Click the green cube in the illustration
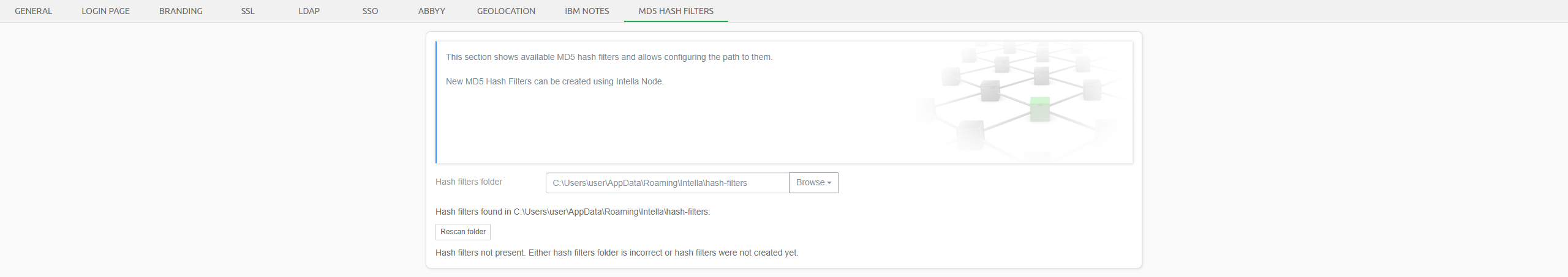Screen dimensions: 1568x277 pos(1039,109)
